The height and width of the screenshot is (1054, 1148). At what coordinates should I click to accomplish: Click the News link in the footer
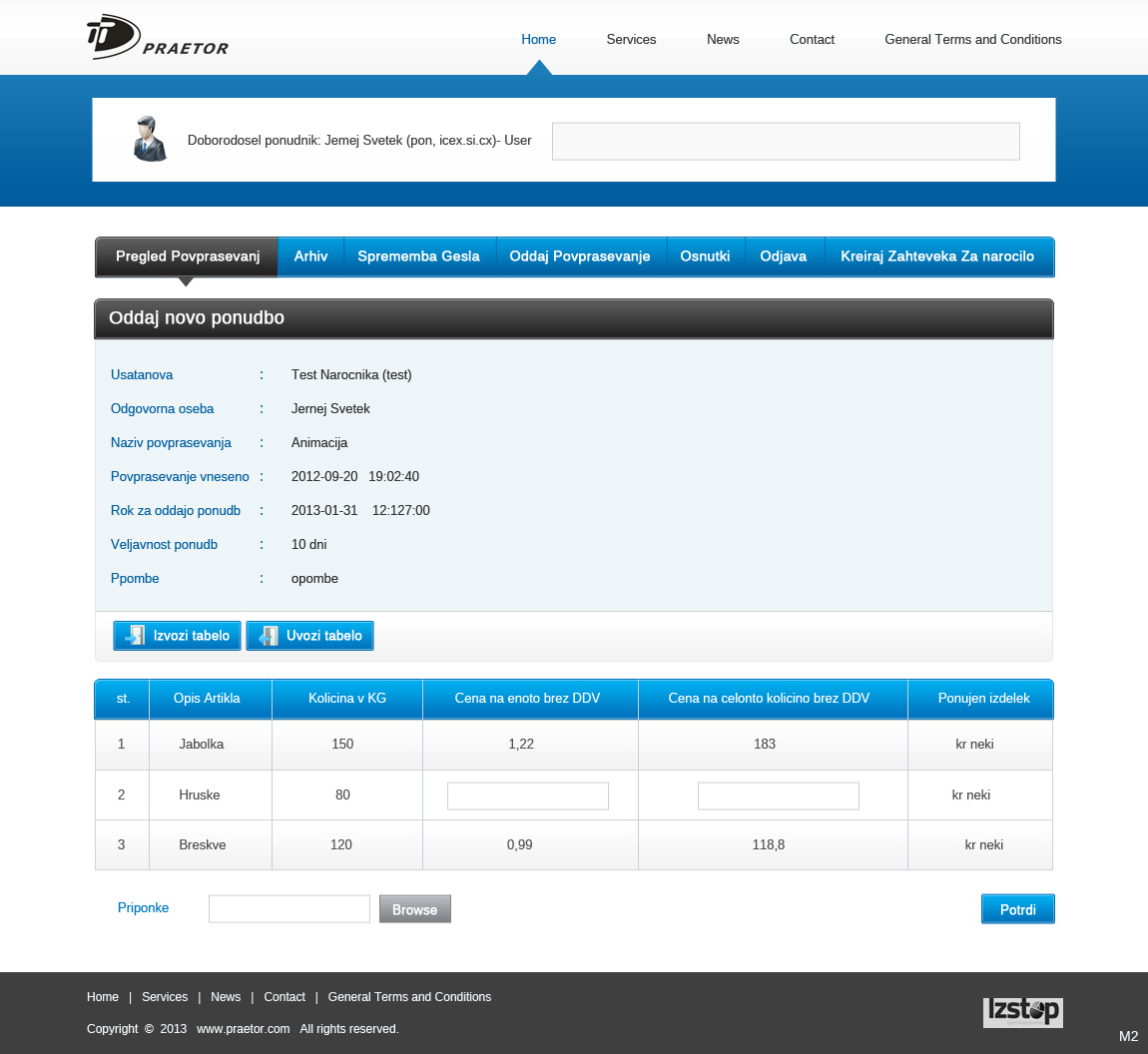point(226,996)
